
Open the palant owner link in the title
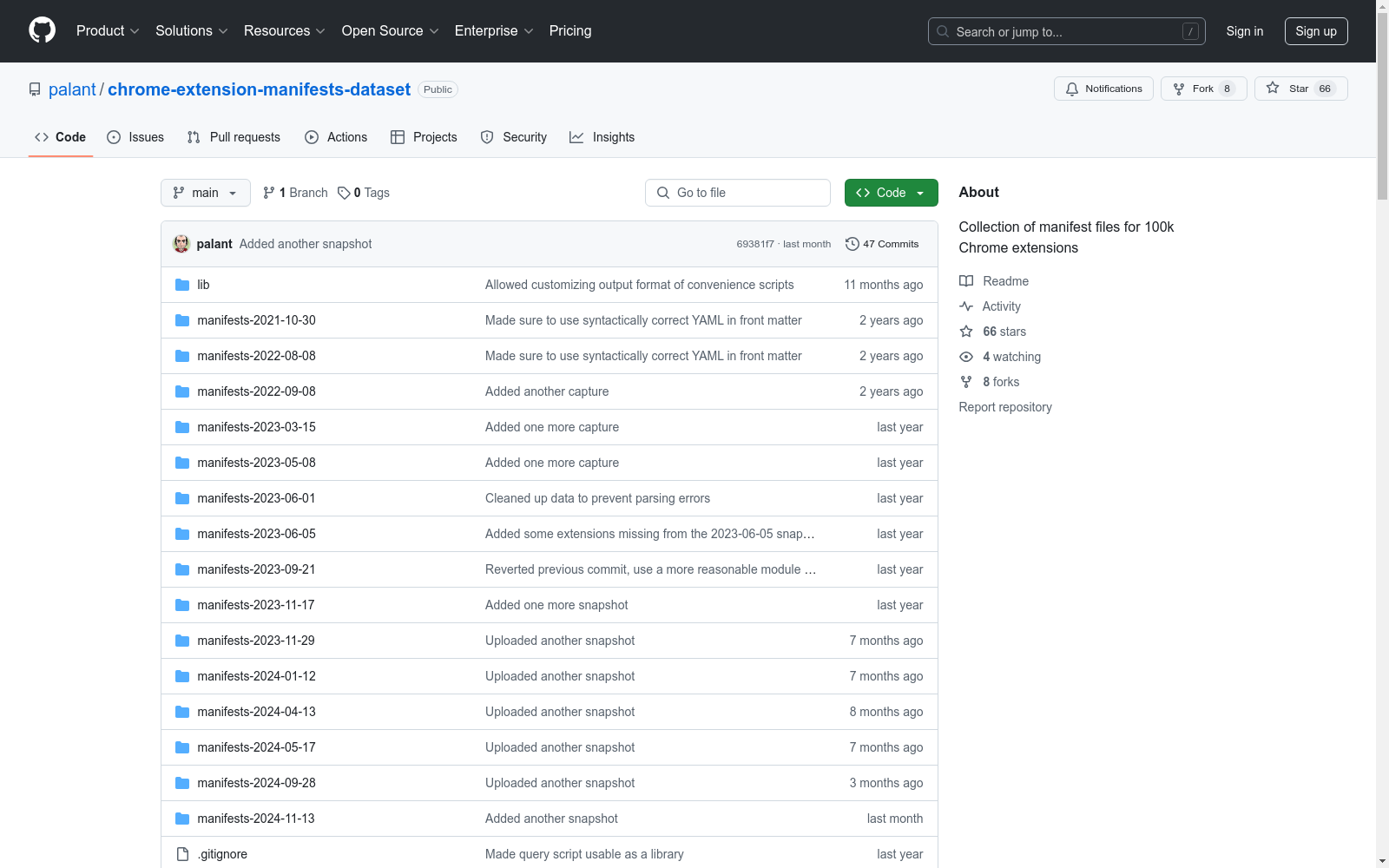coord(72,89)
